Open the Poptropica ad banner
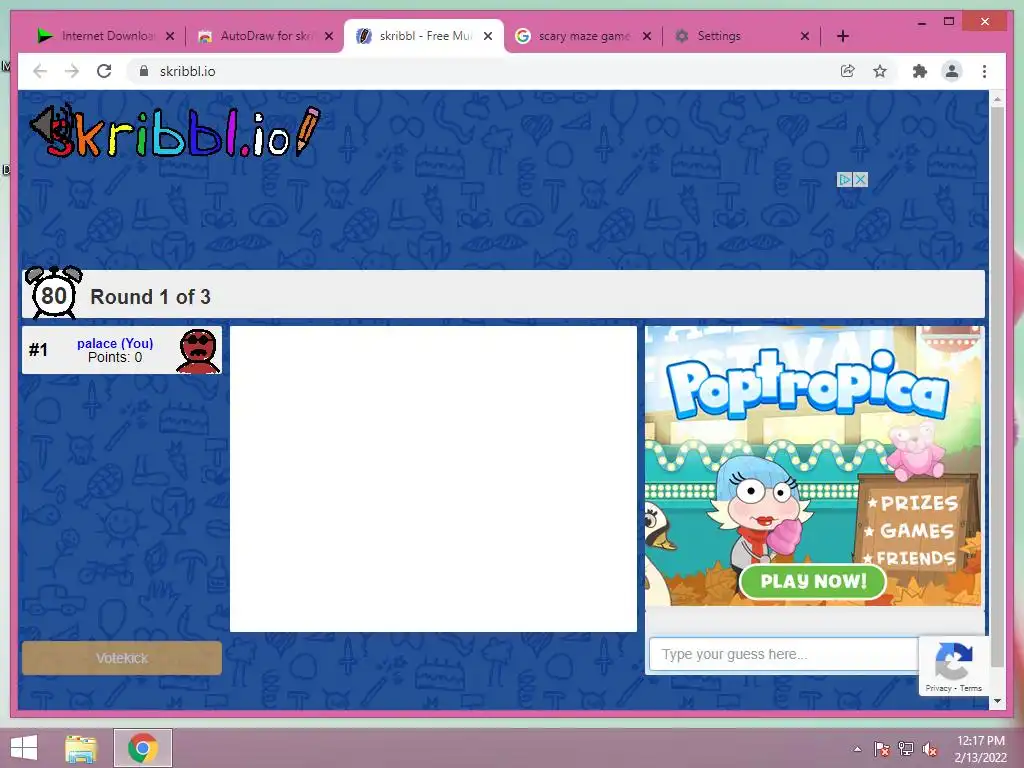The height and width of the screenshot is (768, 1024). tap(813, 466)
